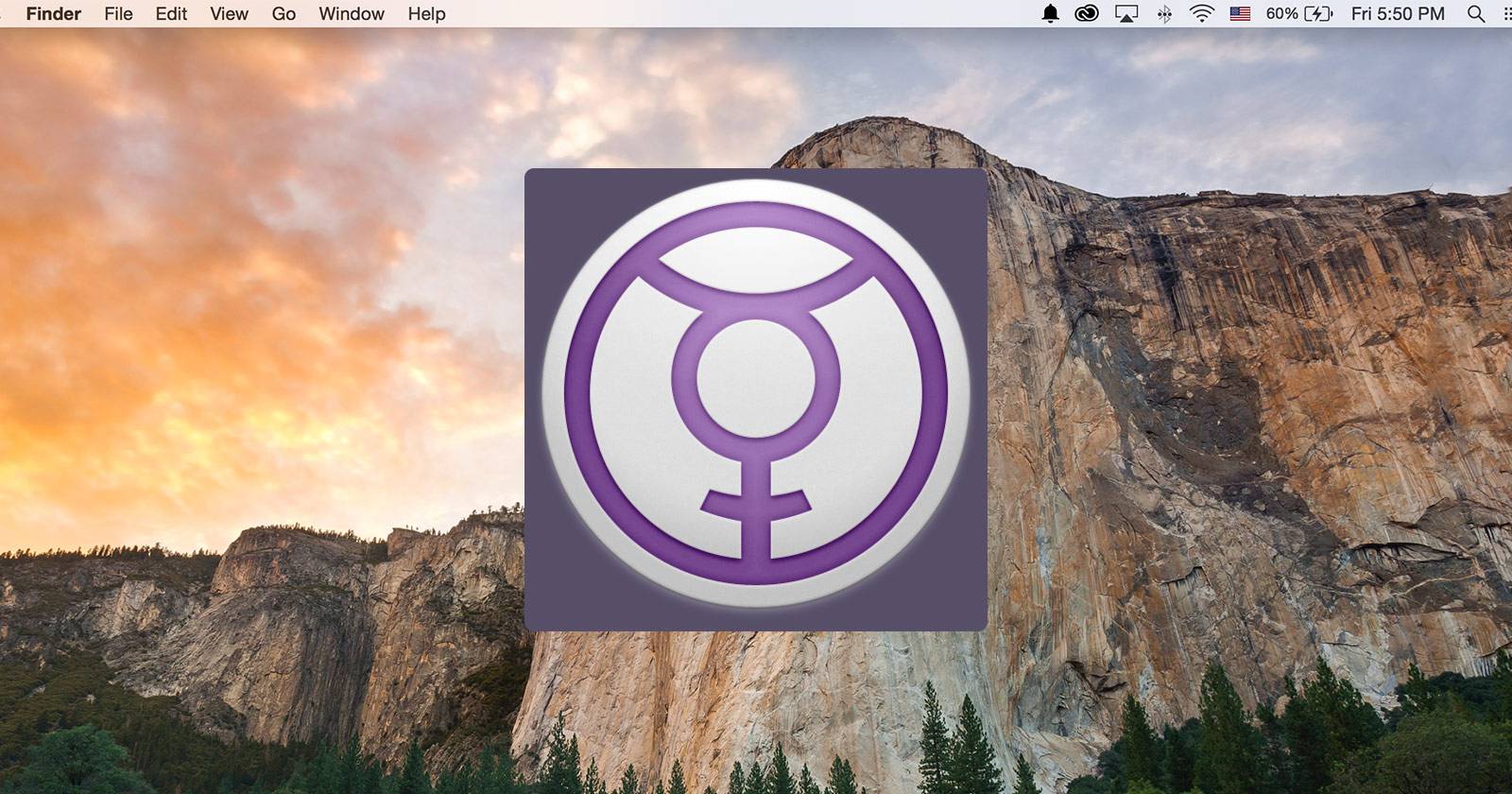Click the Bluetooth status icon
The height and width of the screenshot is (794, 1512).
click(x=1164, y=14)
